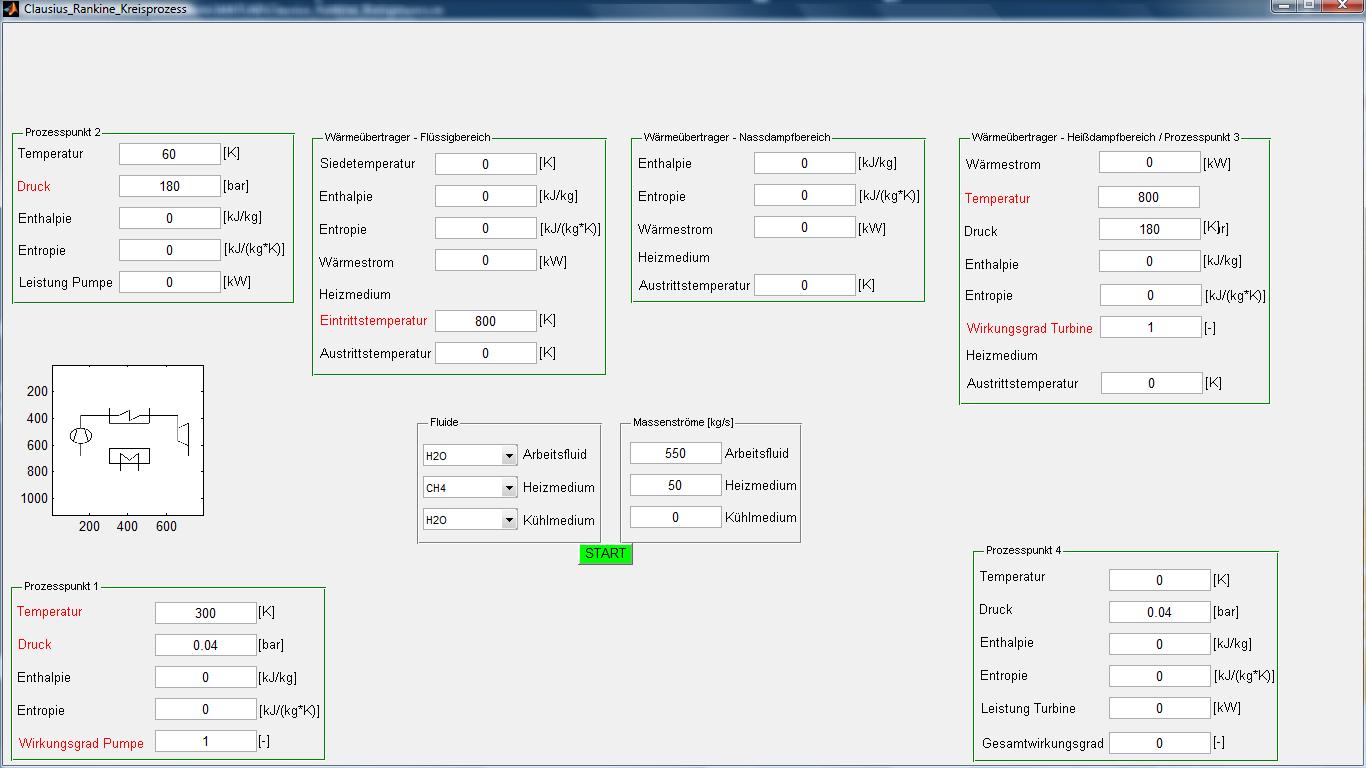Click the MATLAB icon in the title bar
Image resolution: width=1366 pixels, height=768 pixels.
(11, 8)
